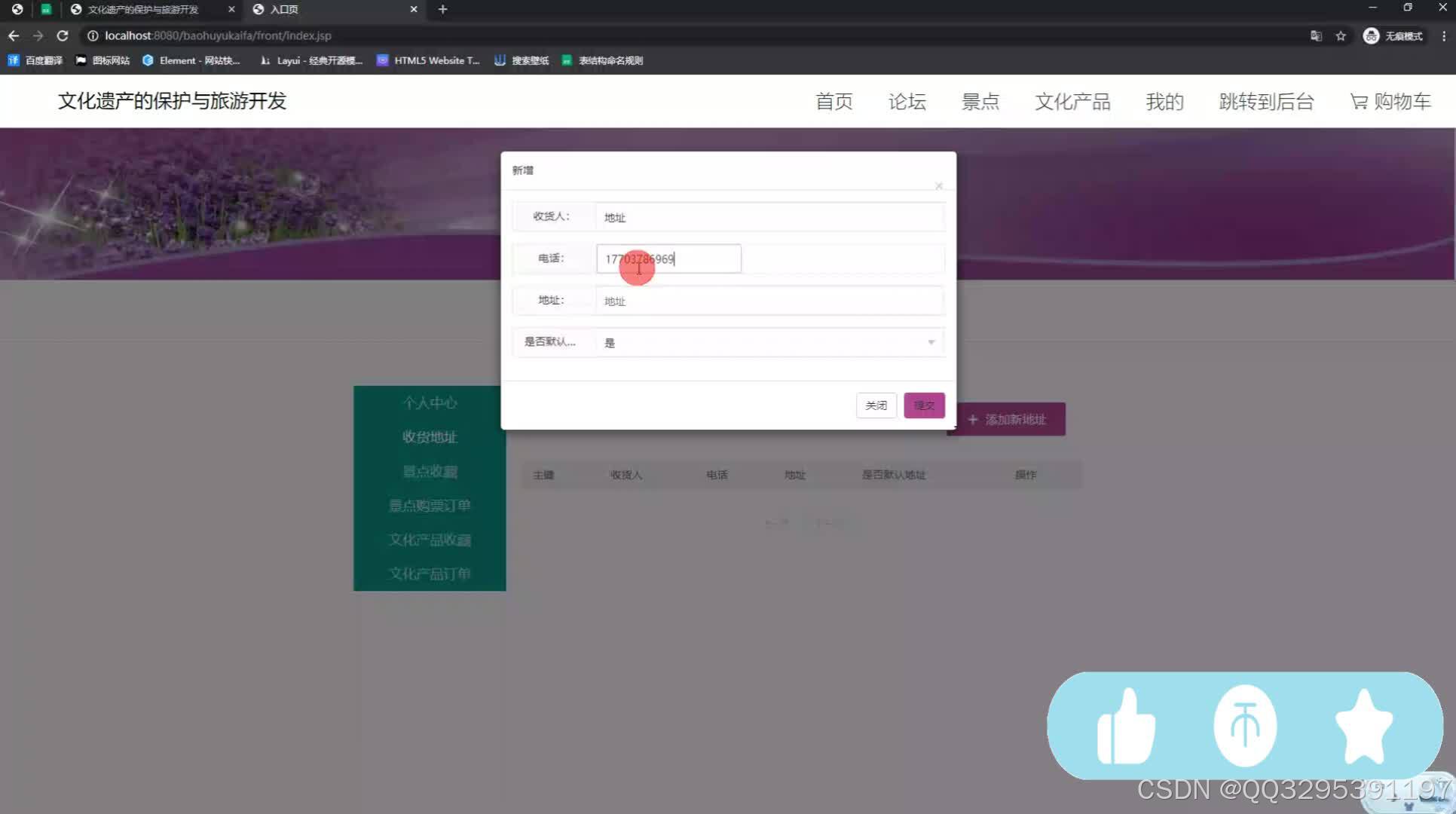Open the 表结构命名规则 bookmark

pos(602,60)
